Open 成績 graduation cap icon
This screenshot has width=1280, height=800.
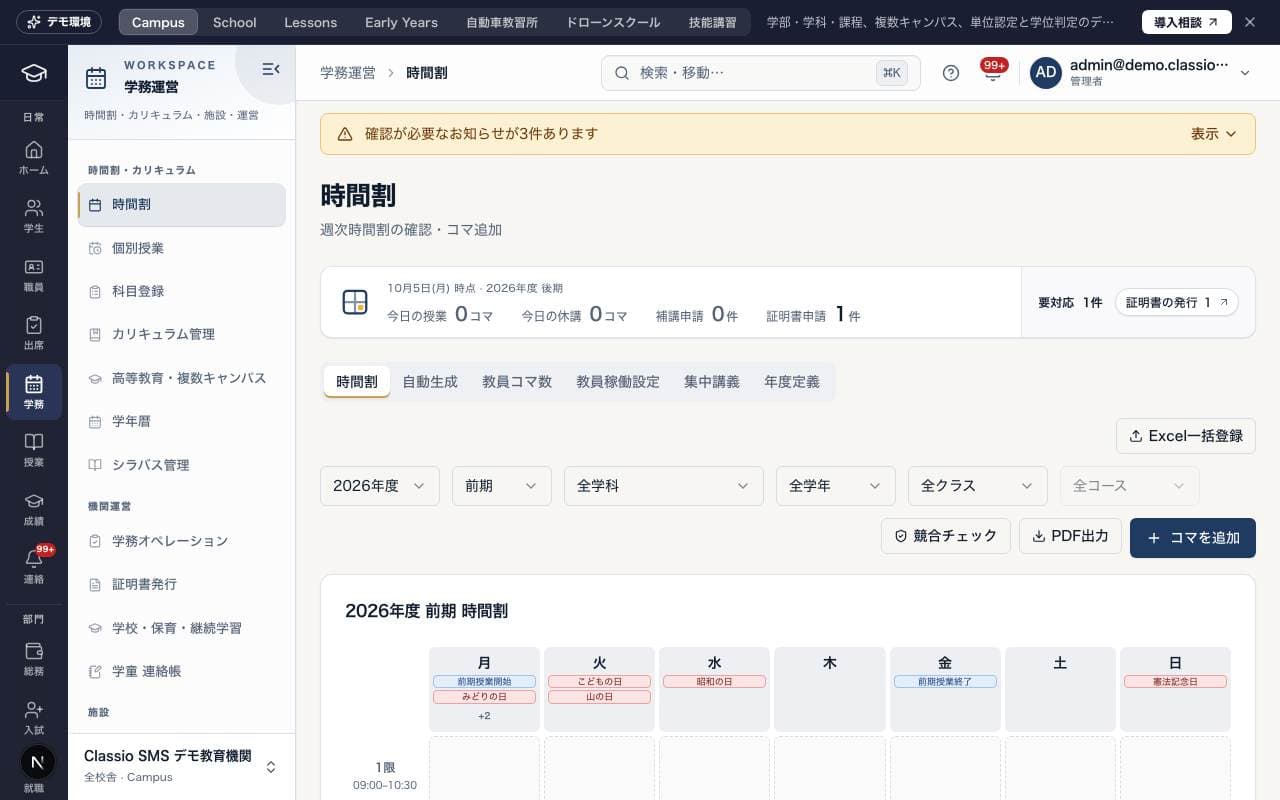pyautogui.click(x=34, y=509)
